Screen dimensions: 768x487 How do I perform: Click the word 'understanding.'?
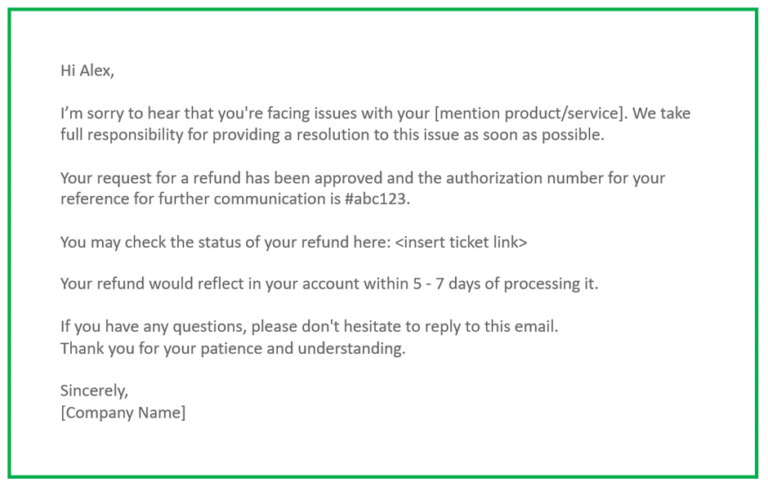pos(352,348)
